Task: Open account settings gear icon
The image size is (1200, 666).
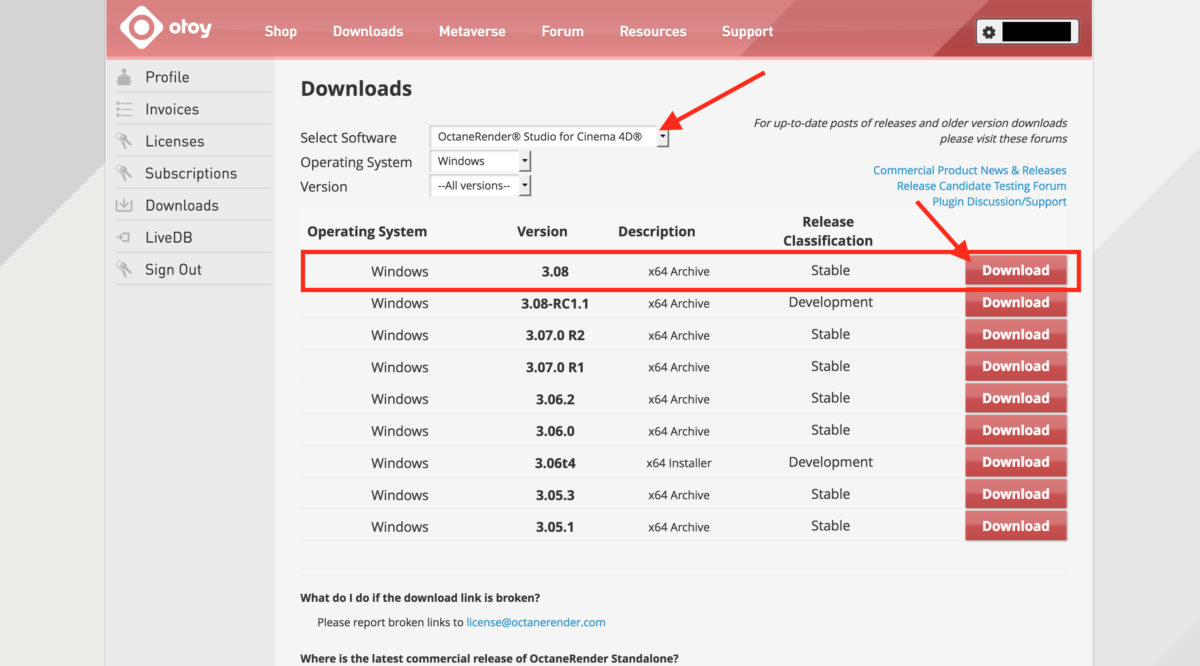Action: point(989,32)
